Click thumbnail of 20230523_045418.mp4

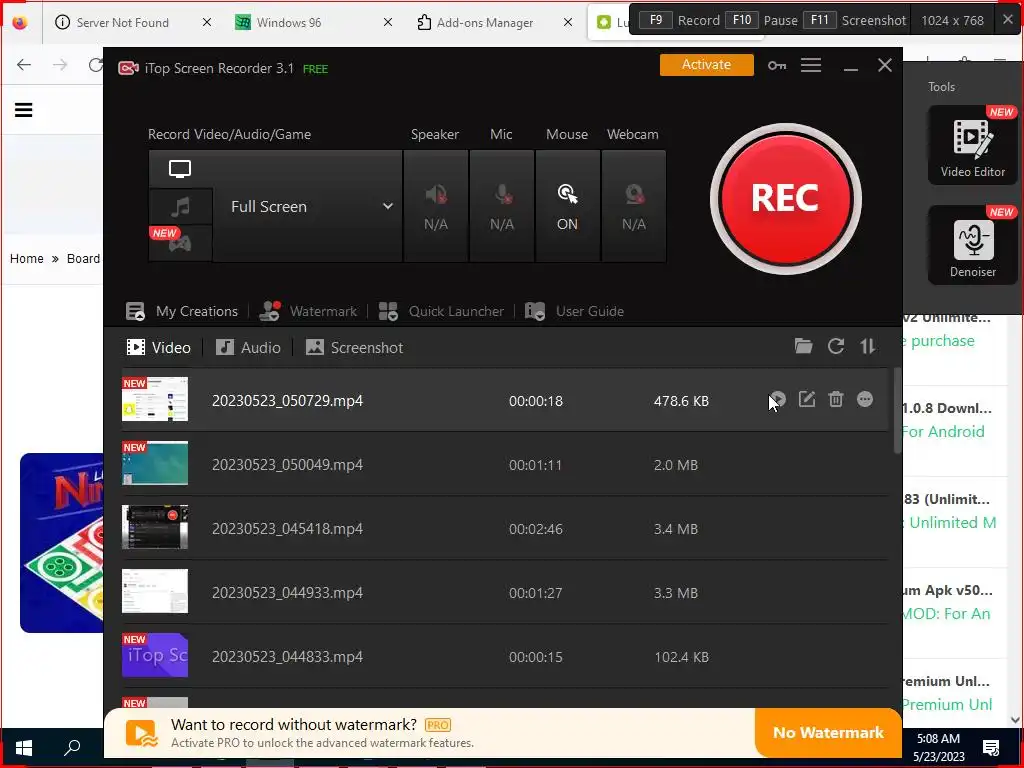155,527
